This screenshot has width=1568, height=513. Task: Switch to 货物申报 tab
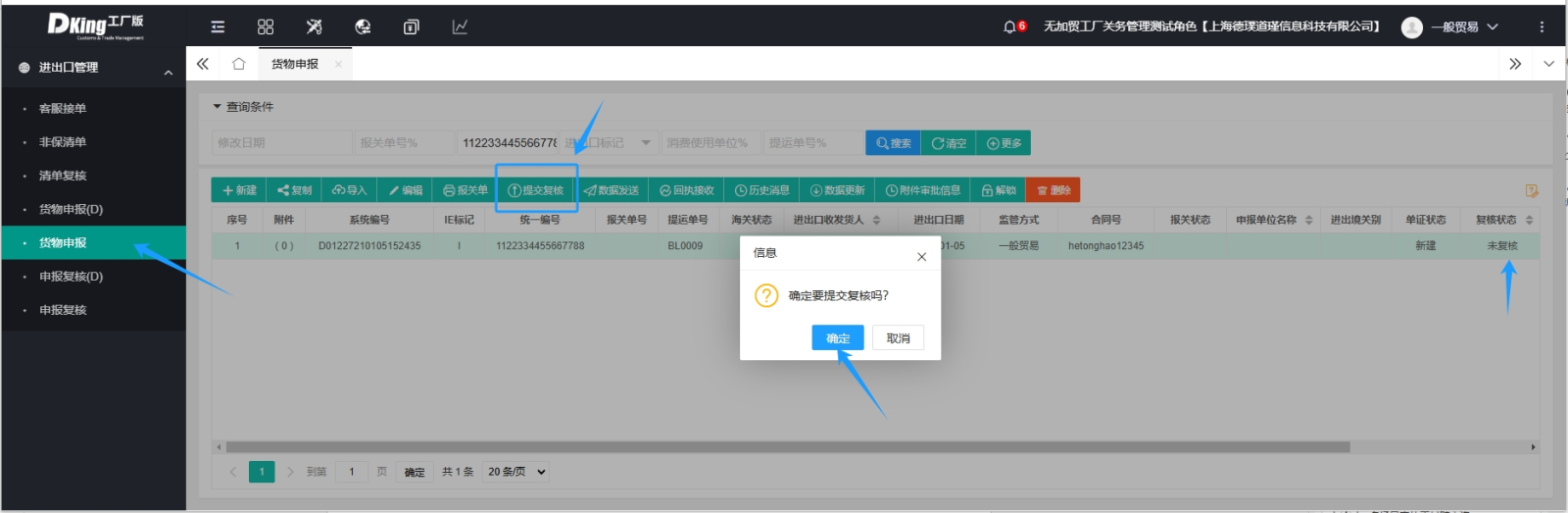(x=295, y=64)
